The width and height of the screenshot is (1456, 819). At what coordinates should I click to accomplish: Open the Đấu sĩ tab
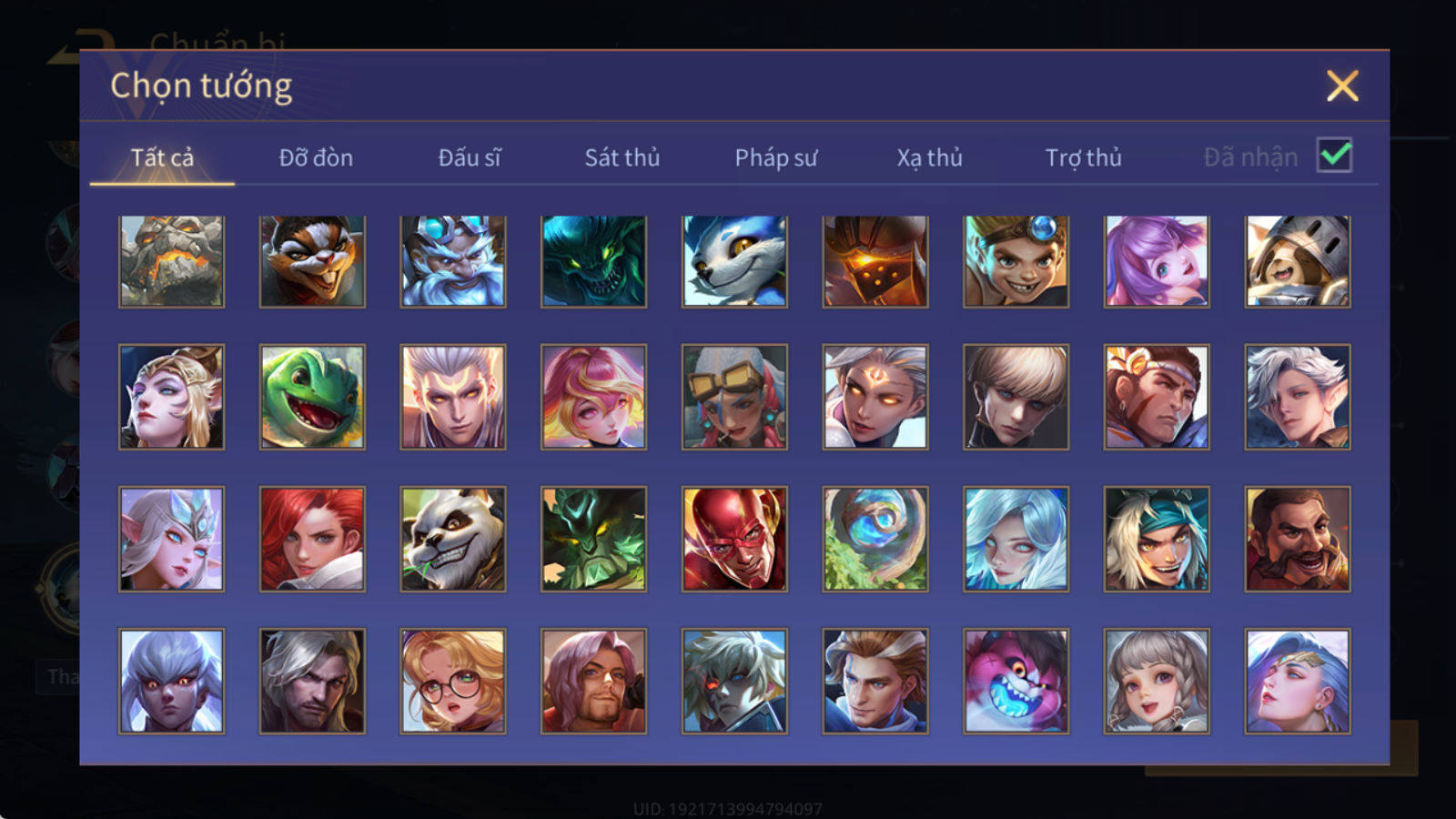470,157
